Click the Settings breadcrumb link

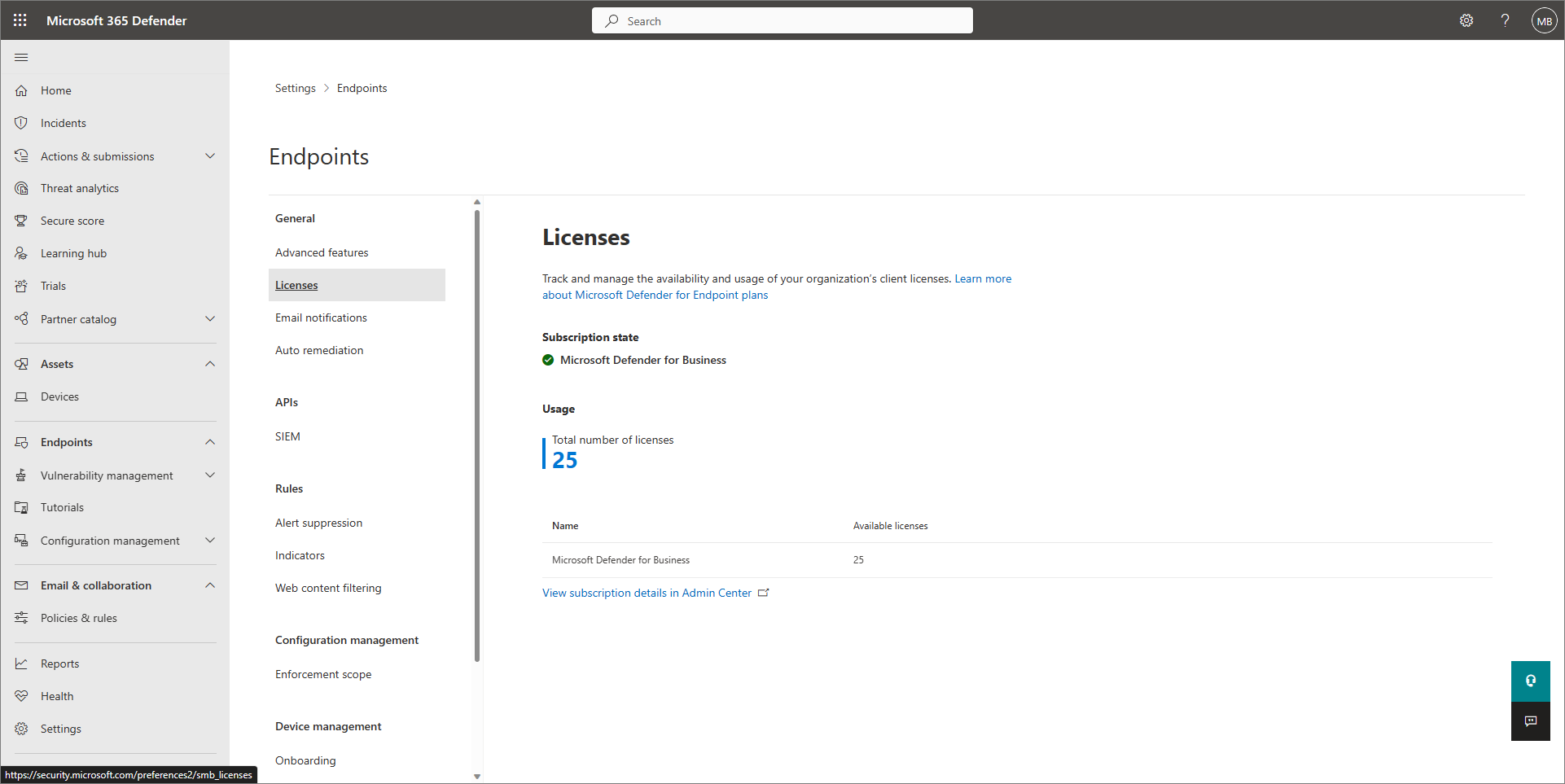[x=295, y=88]
